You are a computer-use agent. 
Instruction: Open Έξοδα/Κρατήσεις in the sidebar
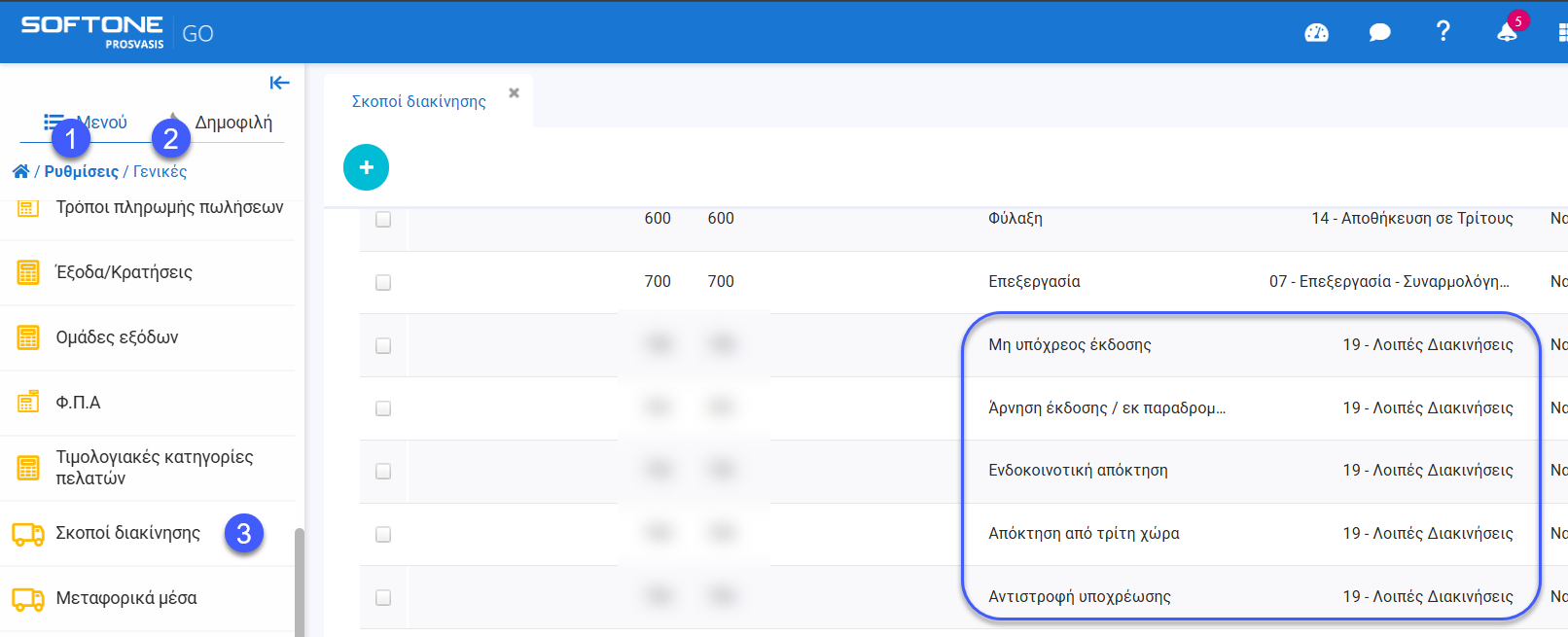click(124, 272)
